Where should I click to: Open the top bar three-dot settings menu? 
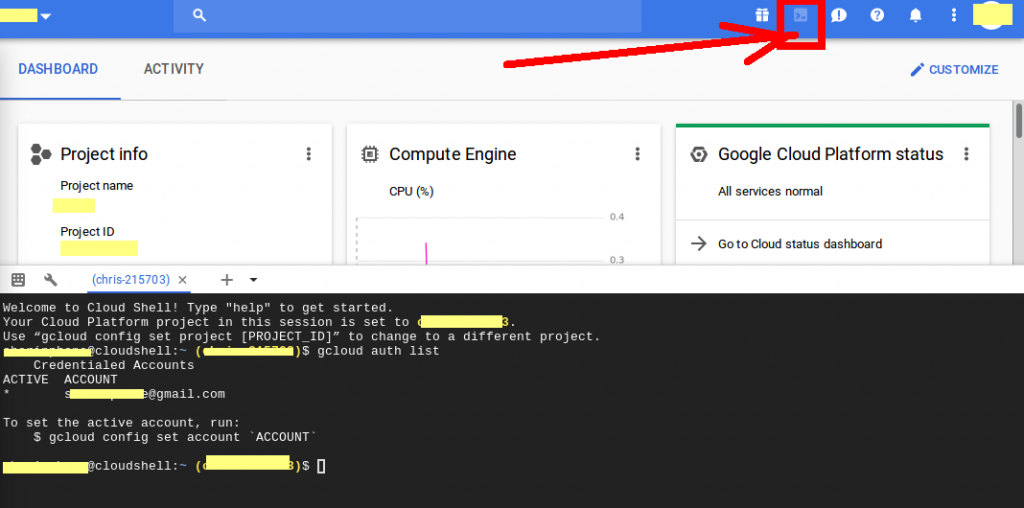click(x=953, y=15)
